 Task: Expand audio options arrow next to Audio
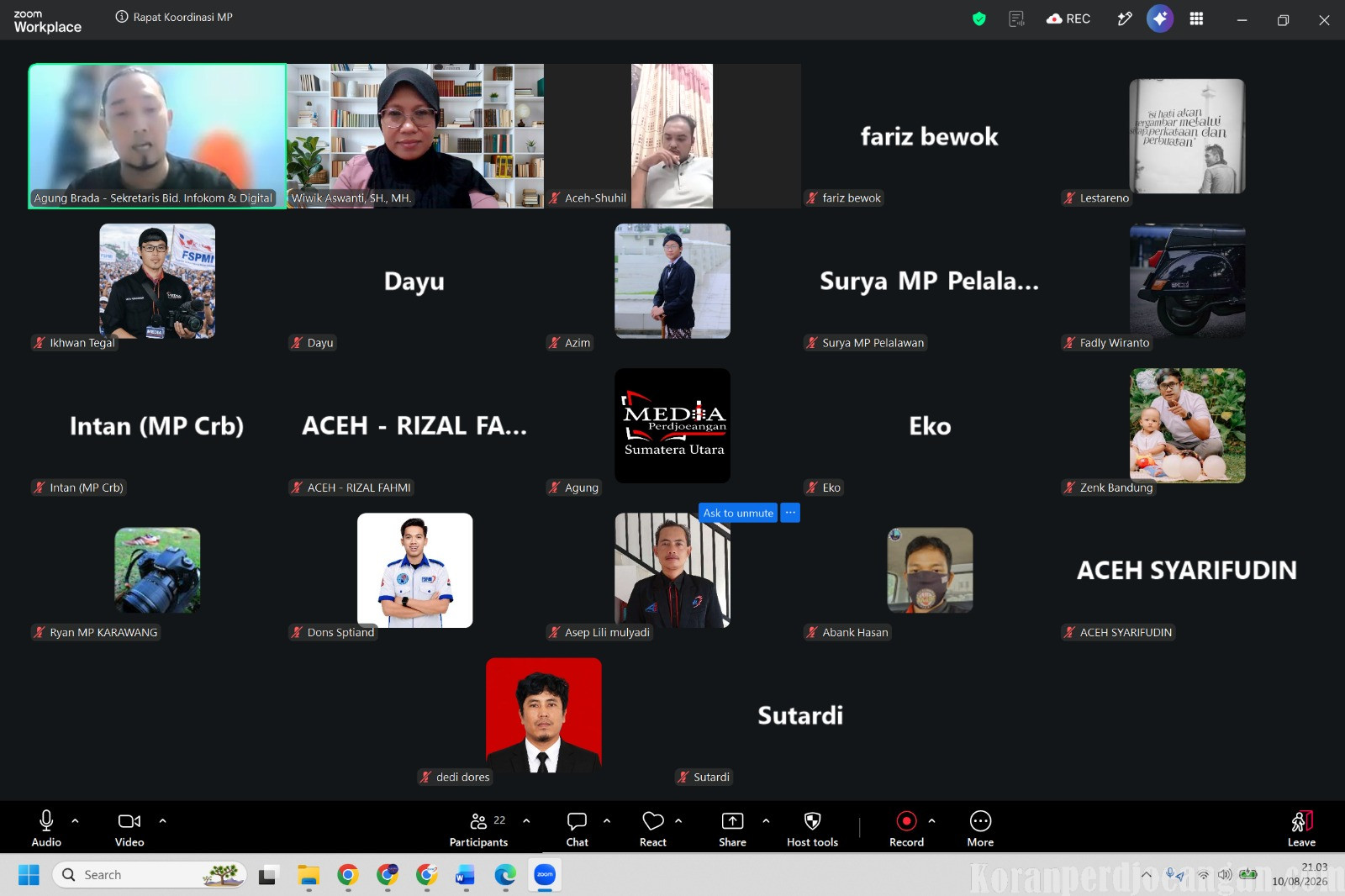[x=75, y=820]
